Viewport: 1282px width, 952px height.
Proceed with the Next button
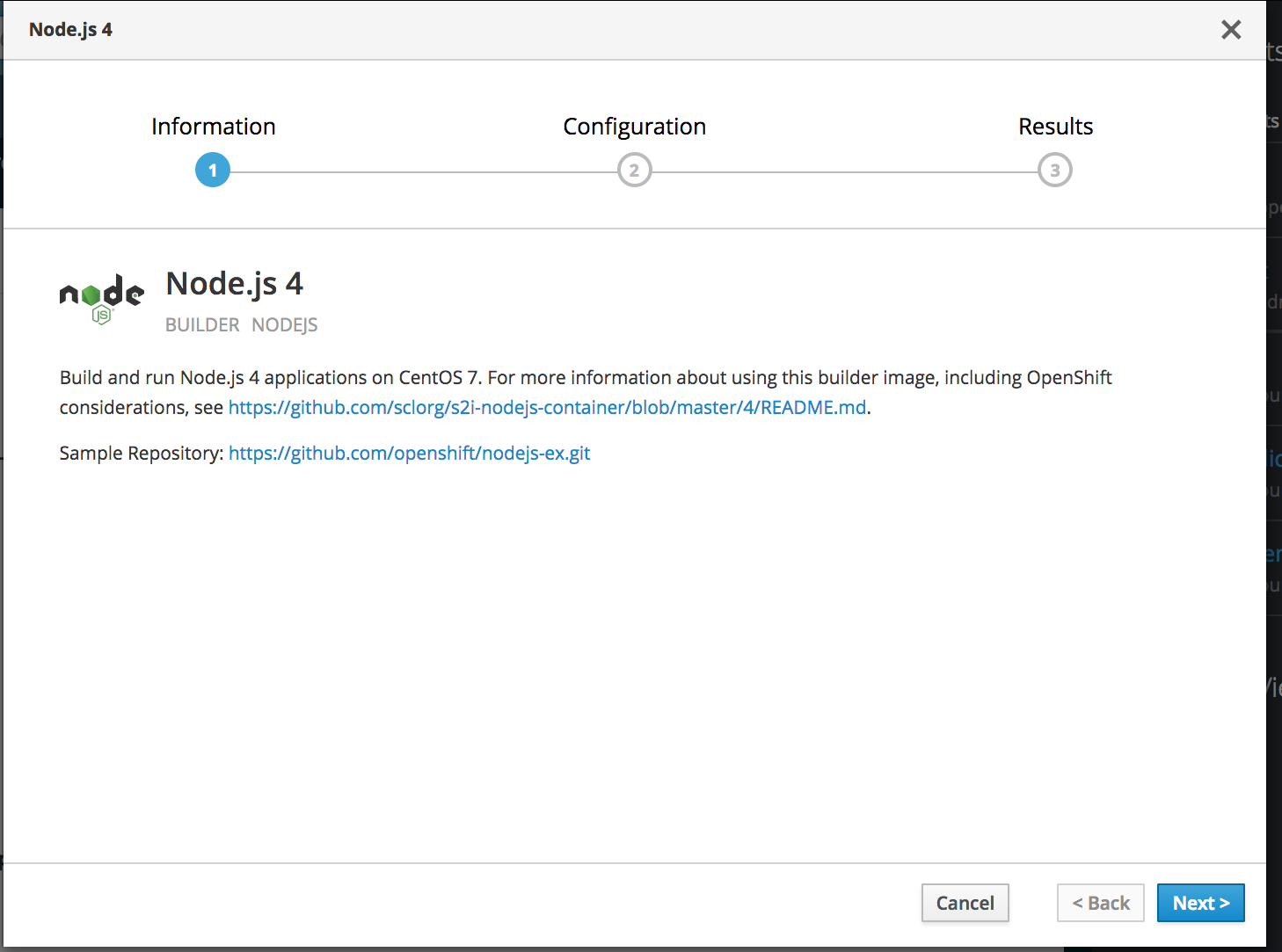pyautogui.click(x=1200, y=903)
